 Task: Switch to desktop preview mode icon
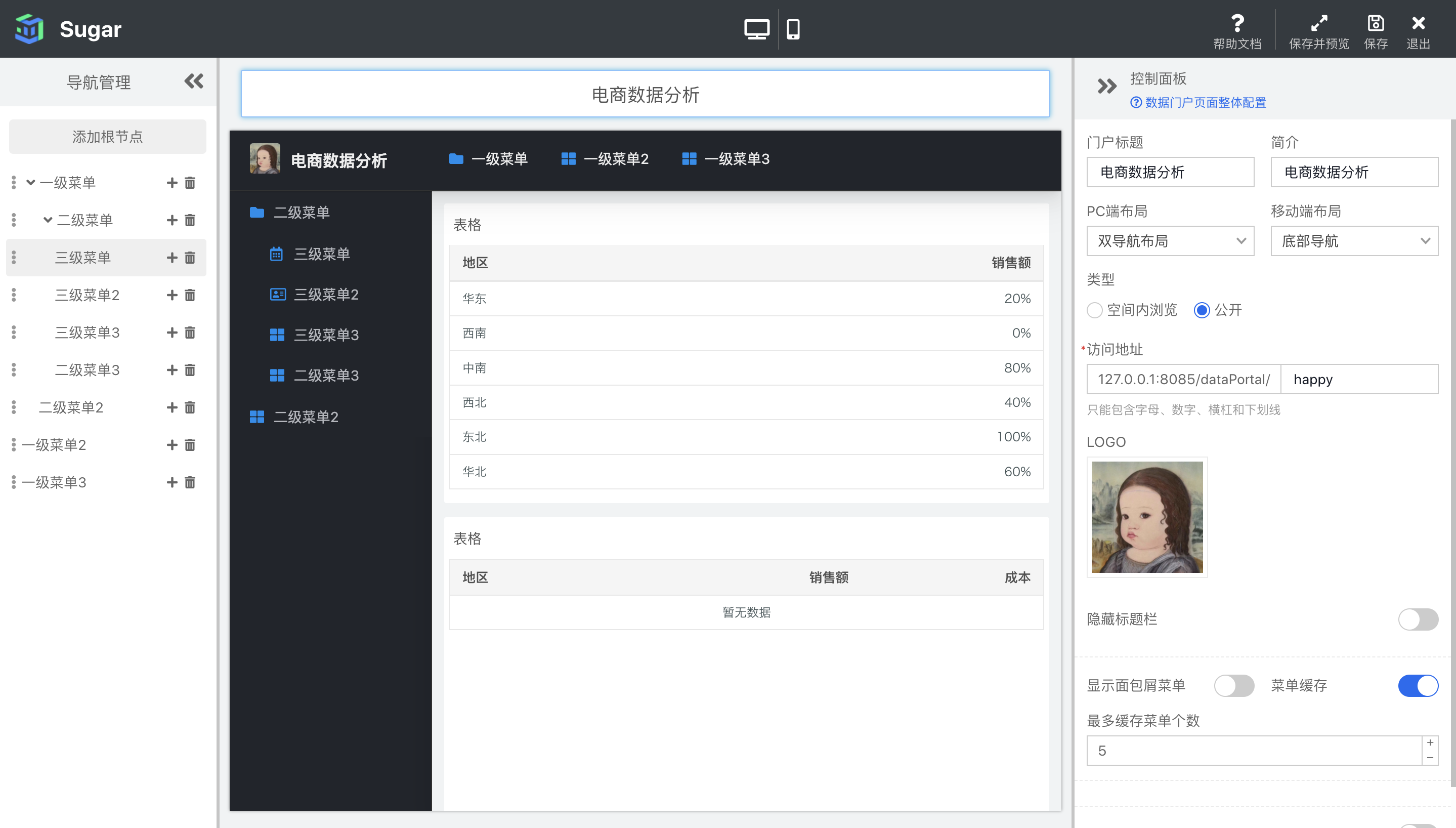click(x=756, y=28)
